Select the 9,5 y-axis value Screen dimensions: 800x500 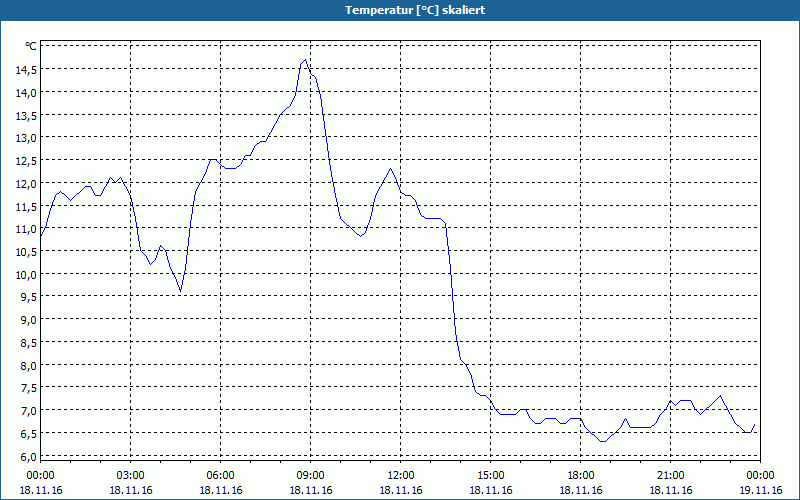click(29, 297)
